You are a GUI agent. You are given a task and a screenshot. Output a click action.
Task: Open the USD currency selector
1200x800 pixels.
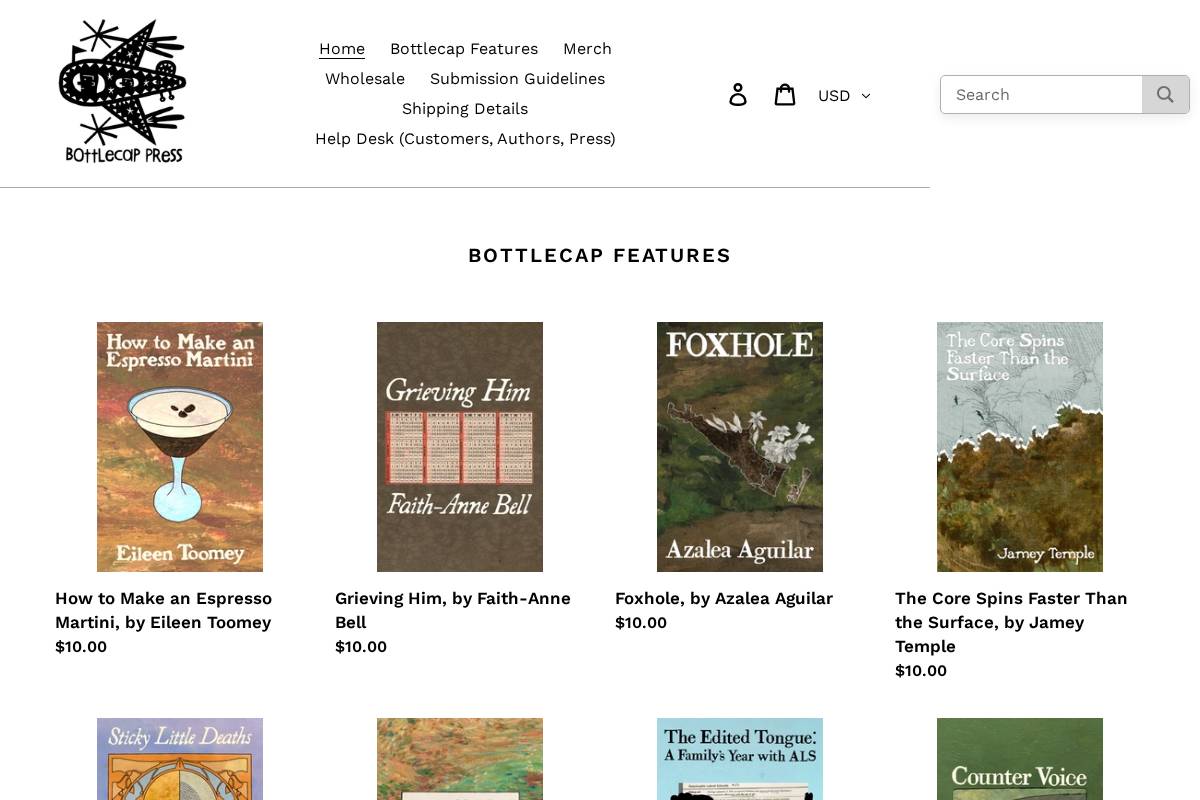click(834, 95)
